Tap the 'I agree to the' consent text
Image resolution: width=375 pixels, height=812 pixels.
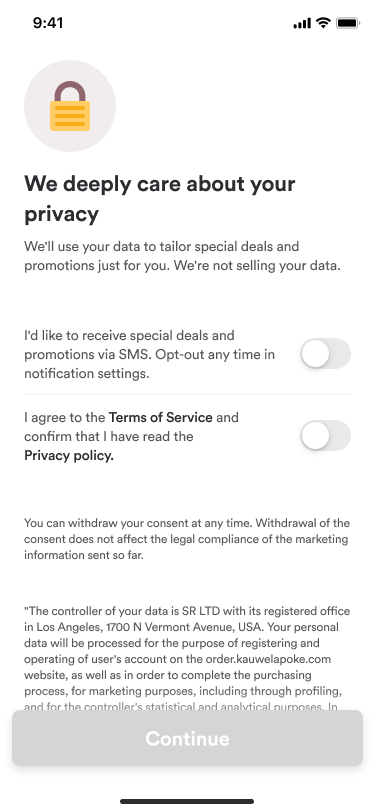[65, 417]
